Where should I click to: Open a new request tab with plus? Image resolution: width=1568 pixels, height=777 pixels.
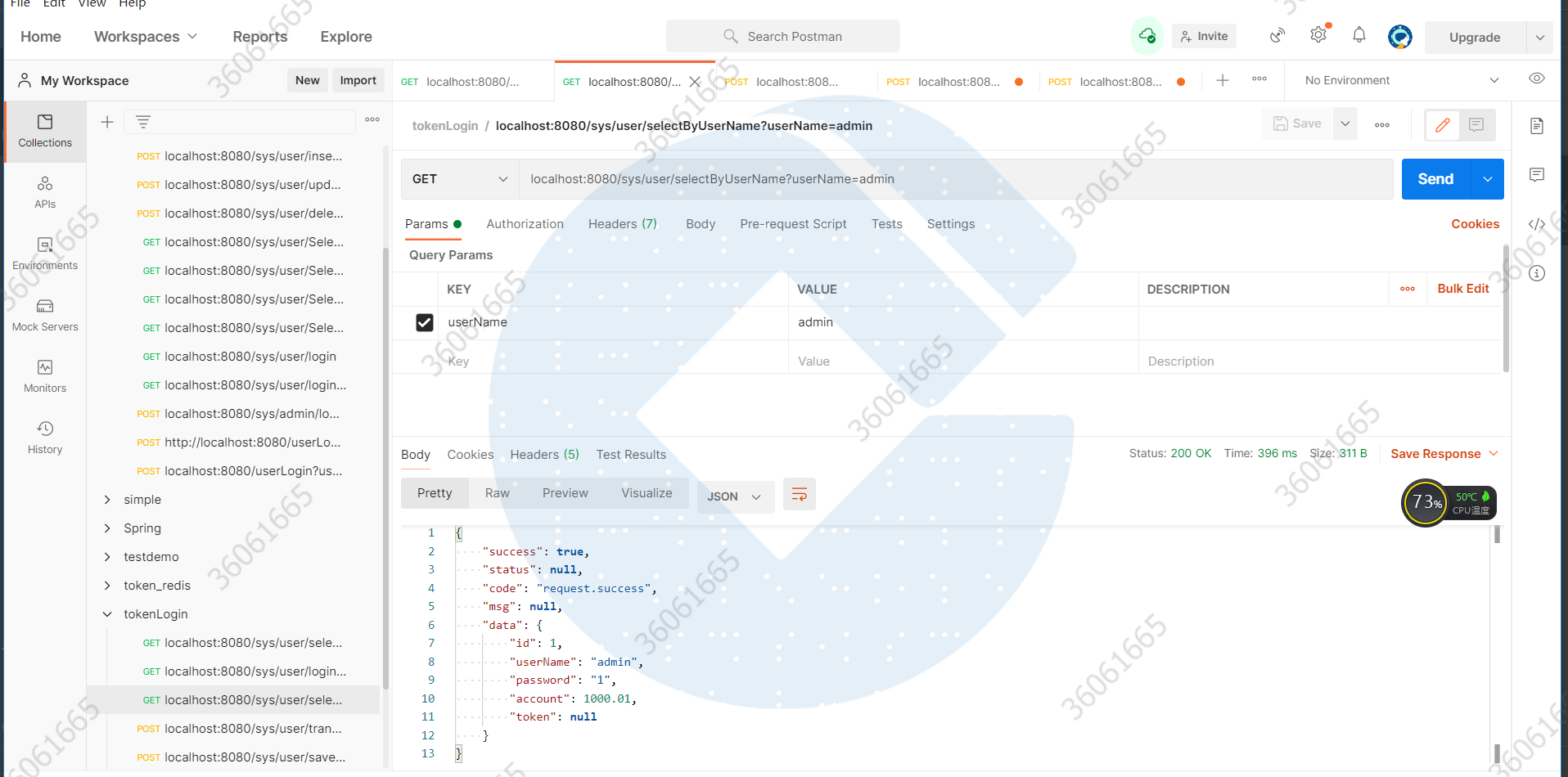tap(1223, 80)
